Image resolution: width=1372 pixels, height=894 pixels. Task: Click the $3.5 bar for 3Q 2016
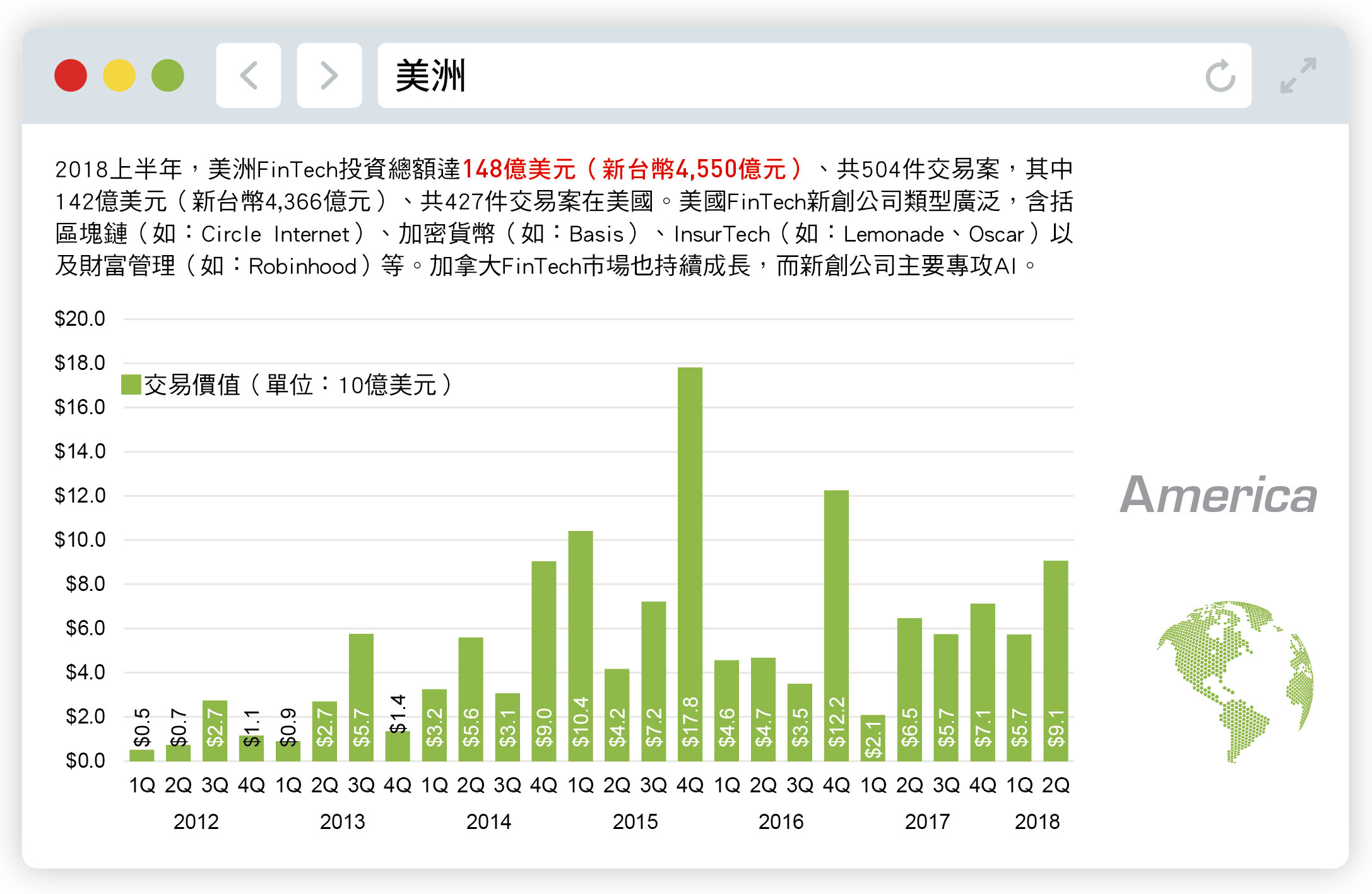tap(800, 722)
